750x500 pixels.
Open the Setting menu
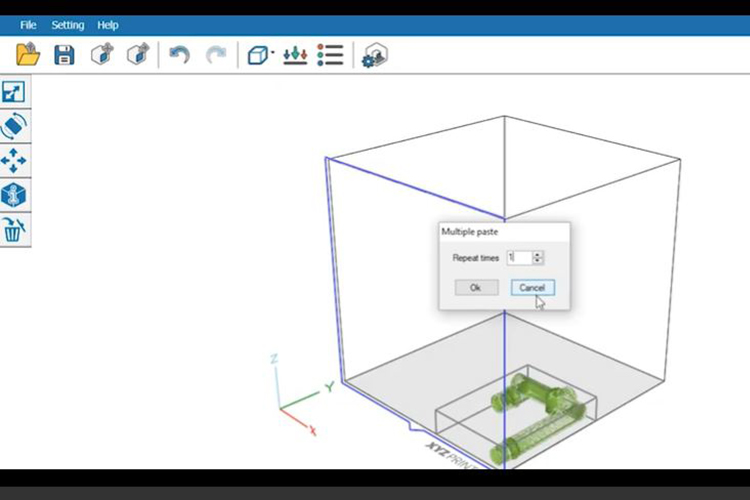pyautogui.click(x=68, y=25)
